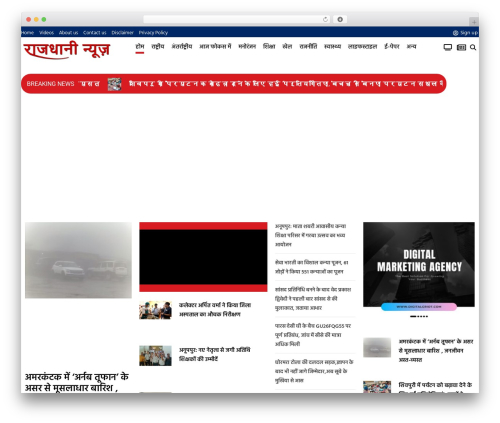This screenshot has height=423, width=500.
Task: Click the black and red video banner
Action: click(203, 257)
